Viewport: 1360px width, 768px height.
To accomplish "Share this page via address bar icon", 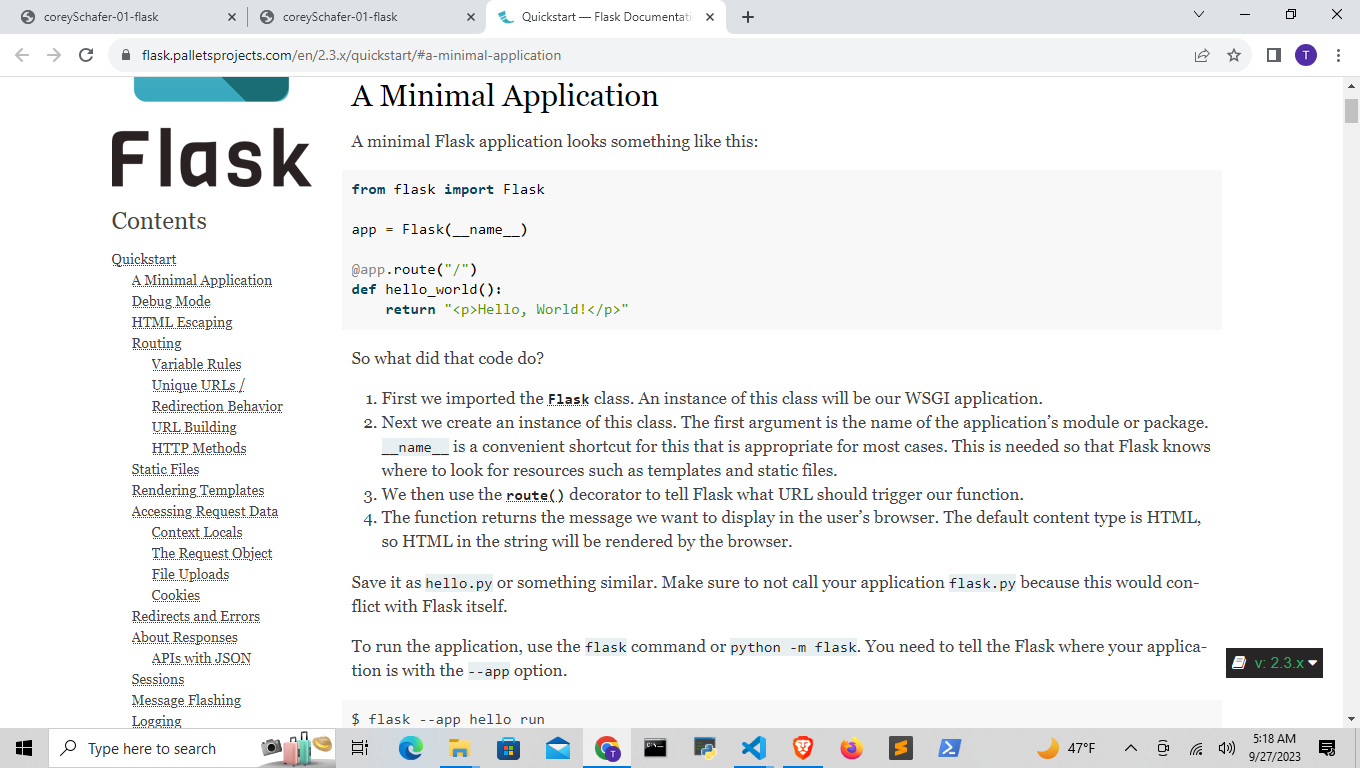I will [1202, 56].
